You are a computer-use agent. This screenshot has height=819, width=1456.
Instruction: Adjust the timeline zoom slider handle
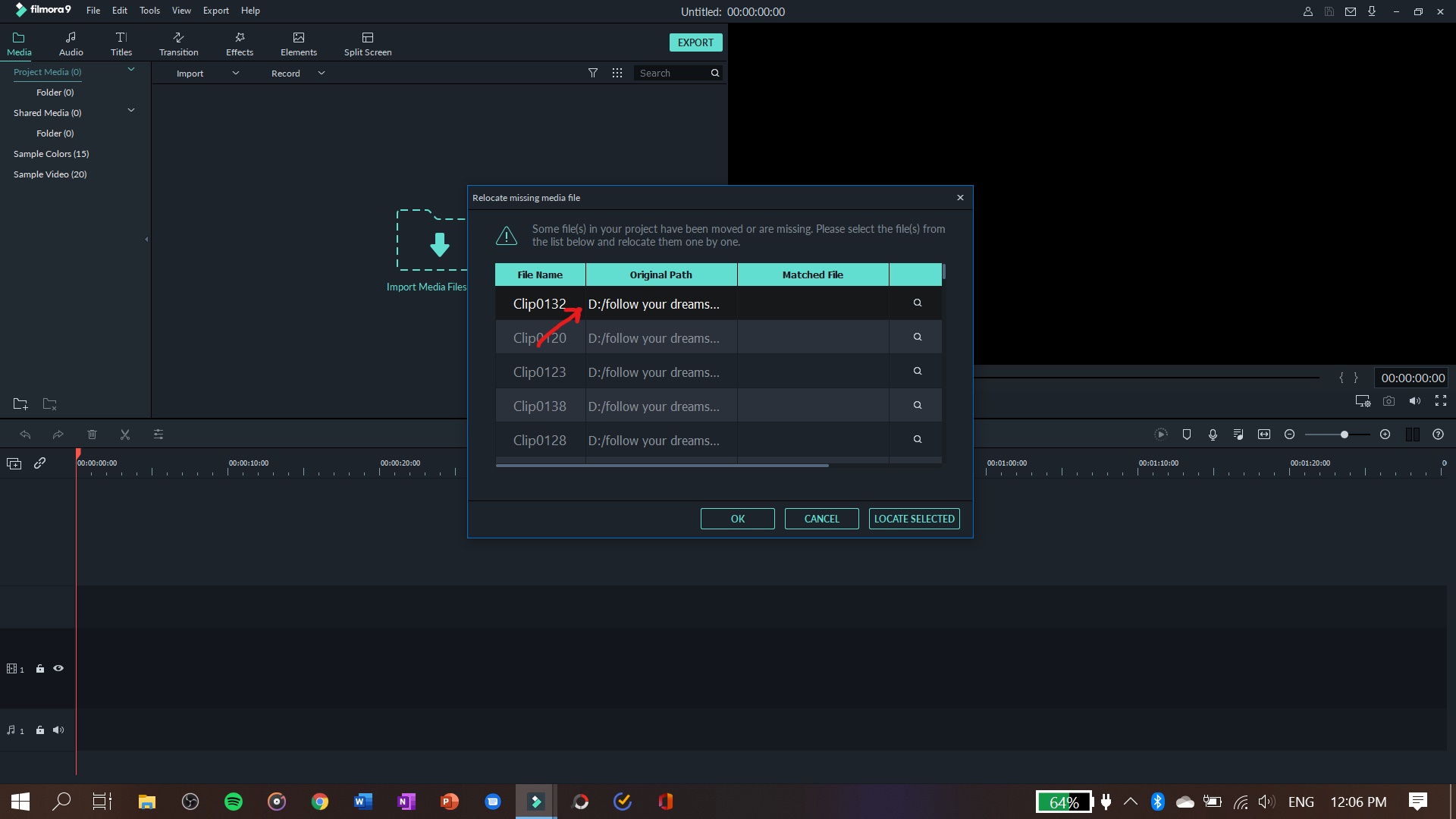pyautogui.click(x=1345, y=435)
